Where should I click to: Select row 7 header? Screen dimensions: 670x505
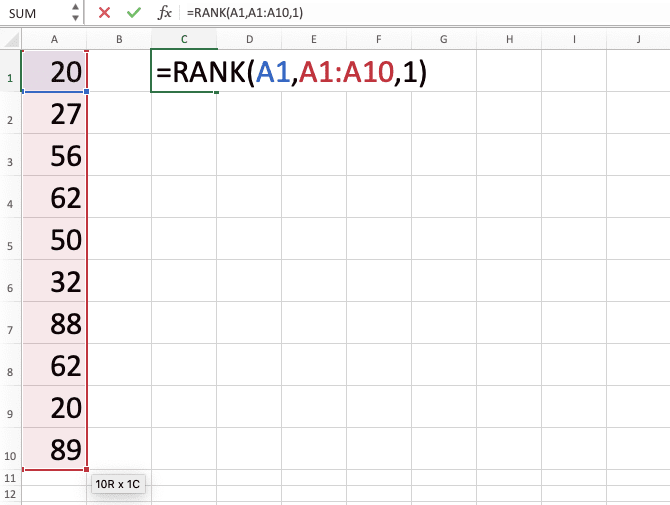click(x=10, y=323)
